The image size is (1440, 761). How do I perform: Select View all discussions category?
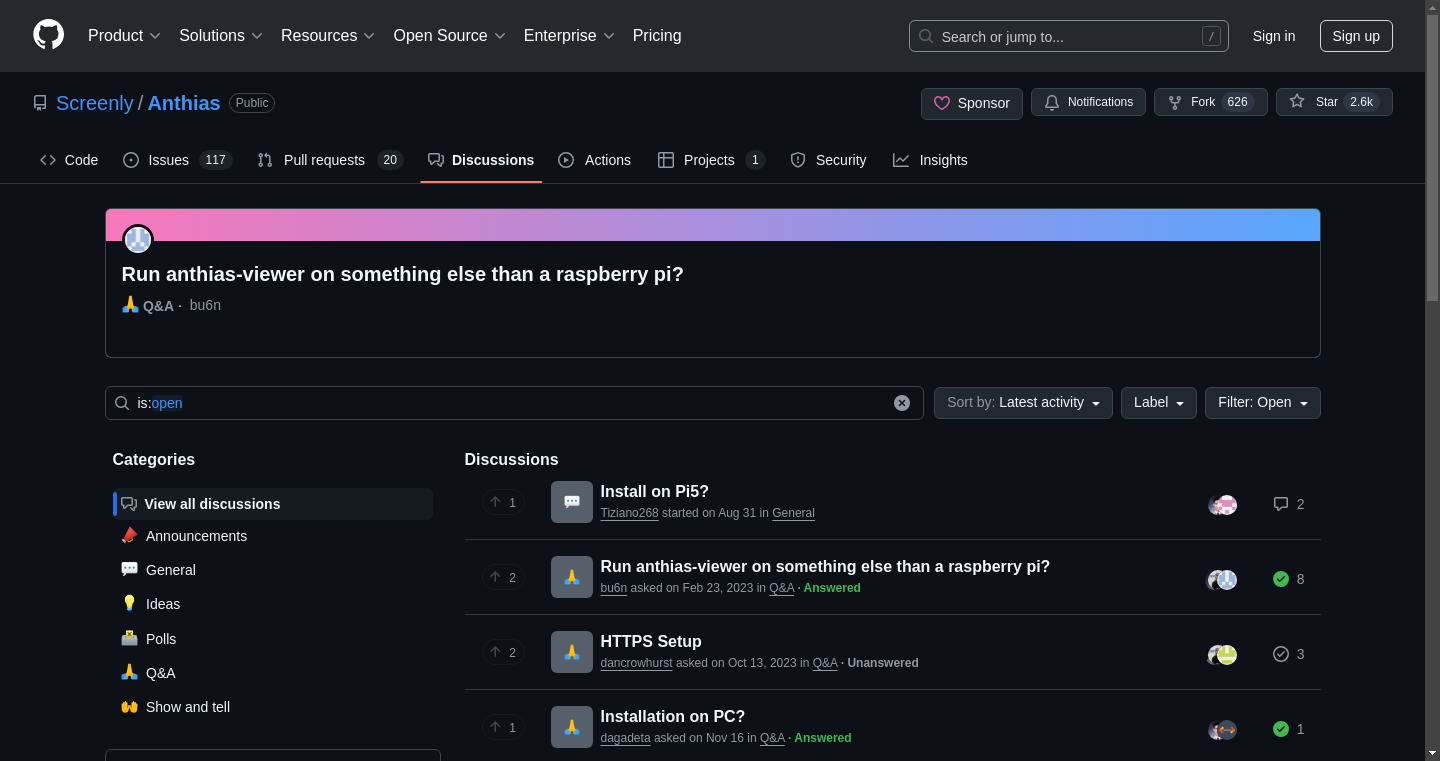coord(273,504)
